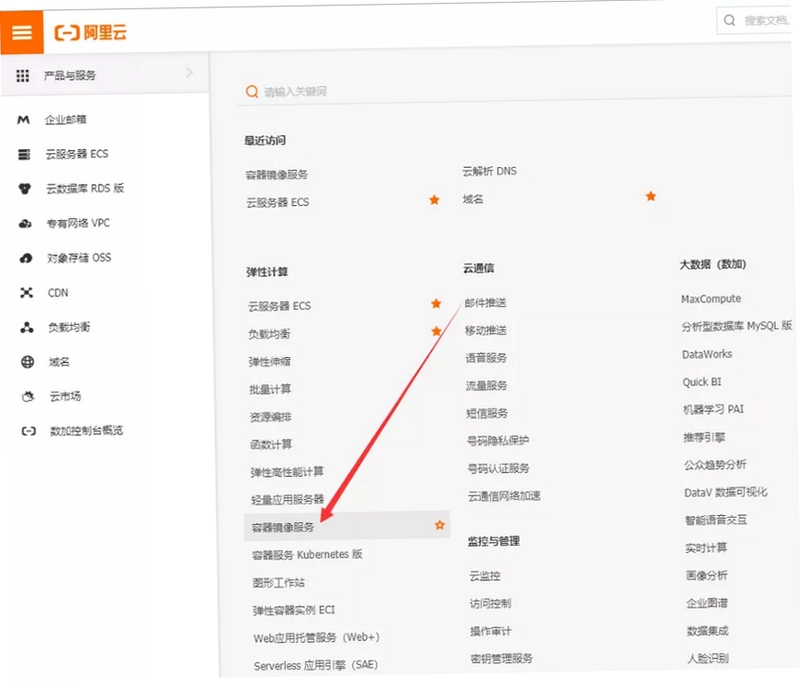Open the orange hamburger menu

[22, 33]
